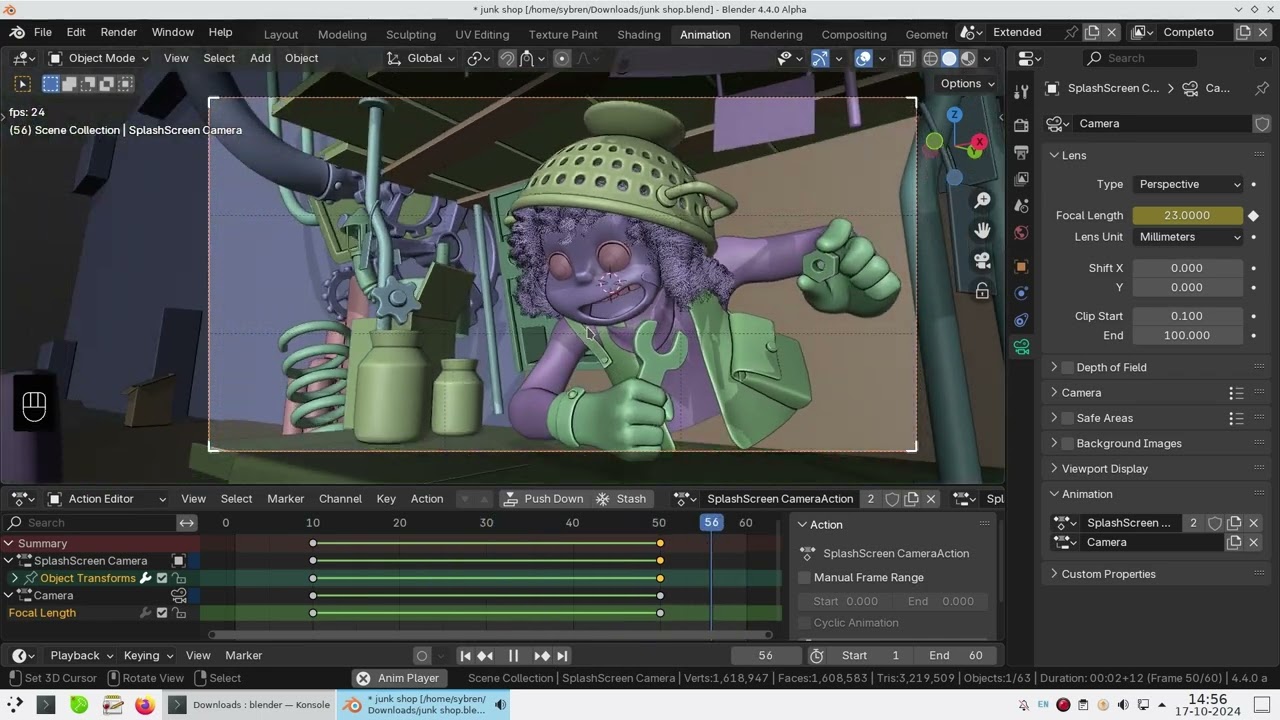Open the KDE application launcher
Screen dimensions: 1280x720
pos(15,705)
